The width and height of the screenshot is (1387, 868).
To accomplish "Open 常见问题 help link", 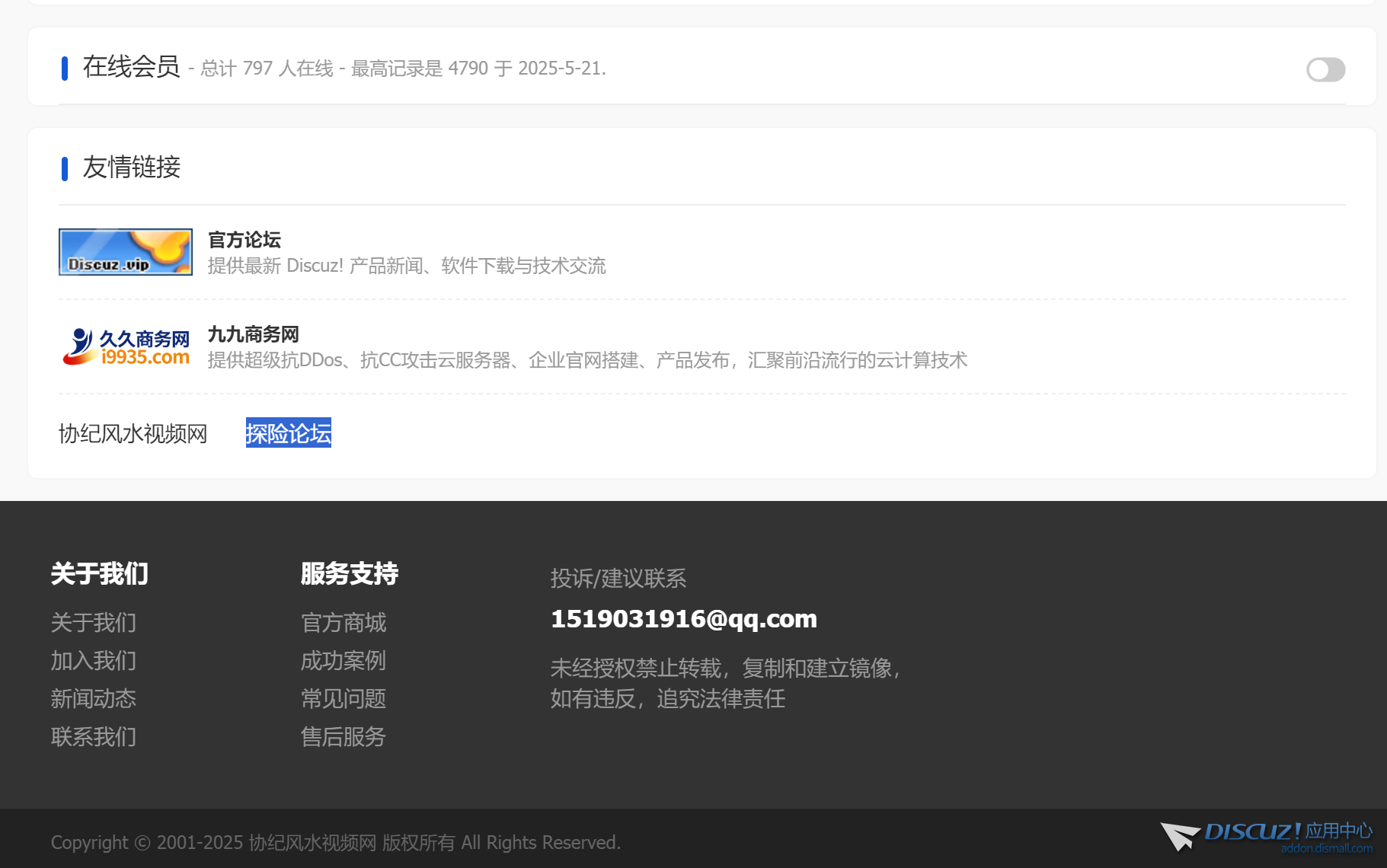I will pos(344,699).
